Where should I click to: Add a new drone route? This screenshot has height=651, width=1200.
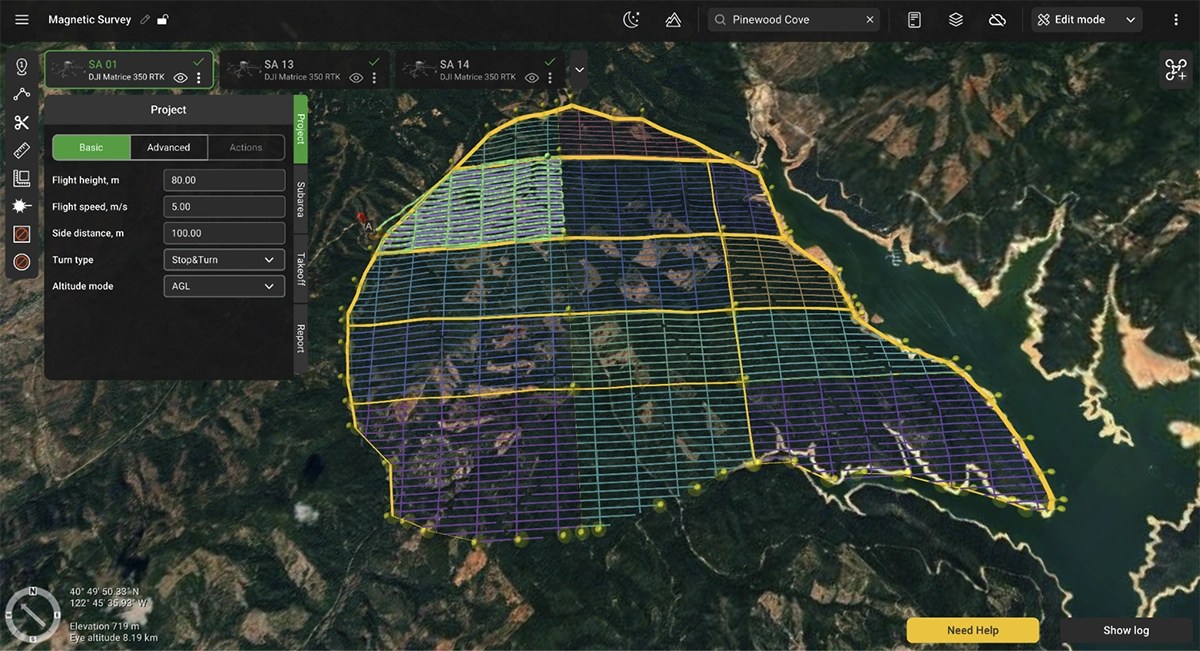point(1176,70)
